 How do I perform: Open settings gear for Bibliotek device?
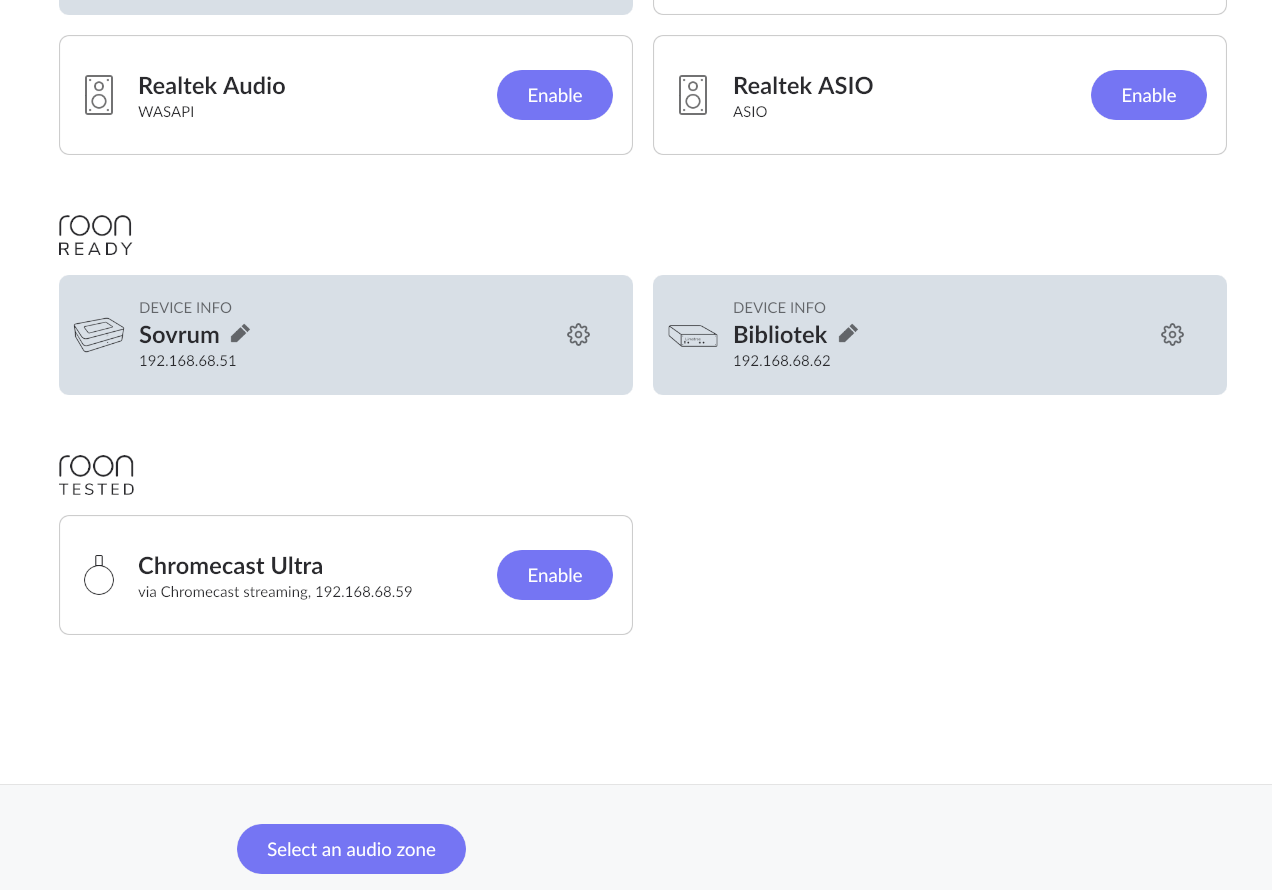pos(1172,335)
